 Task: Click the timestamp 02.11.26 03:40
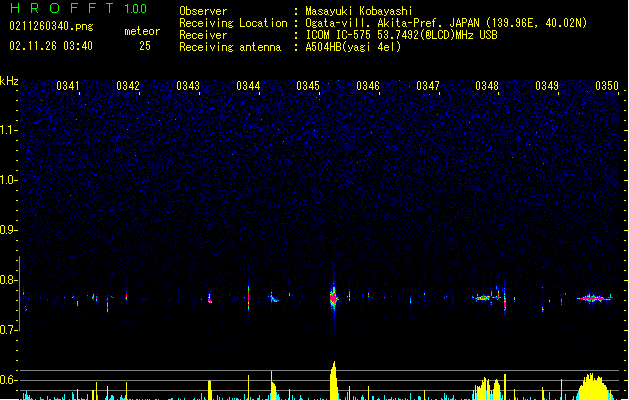coord(51,46)
